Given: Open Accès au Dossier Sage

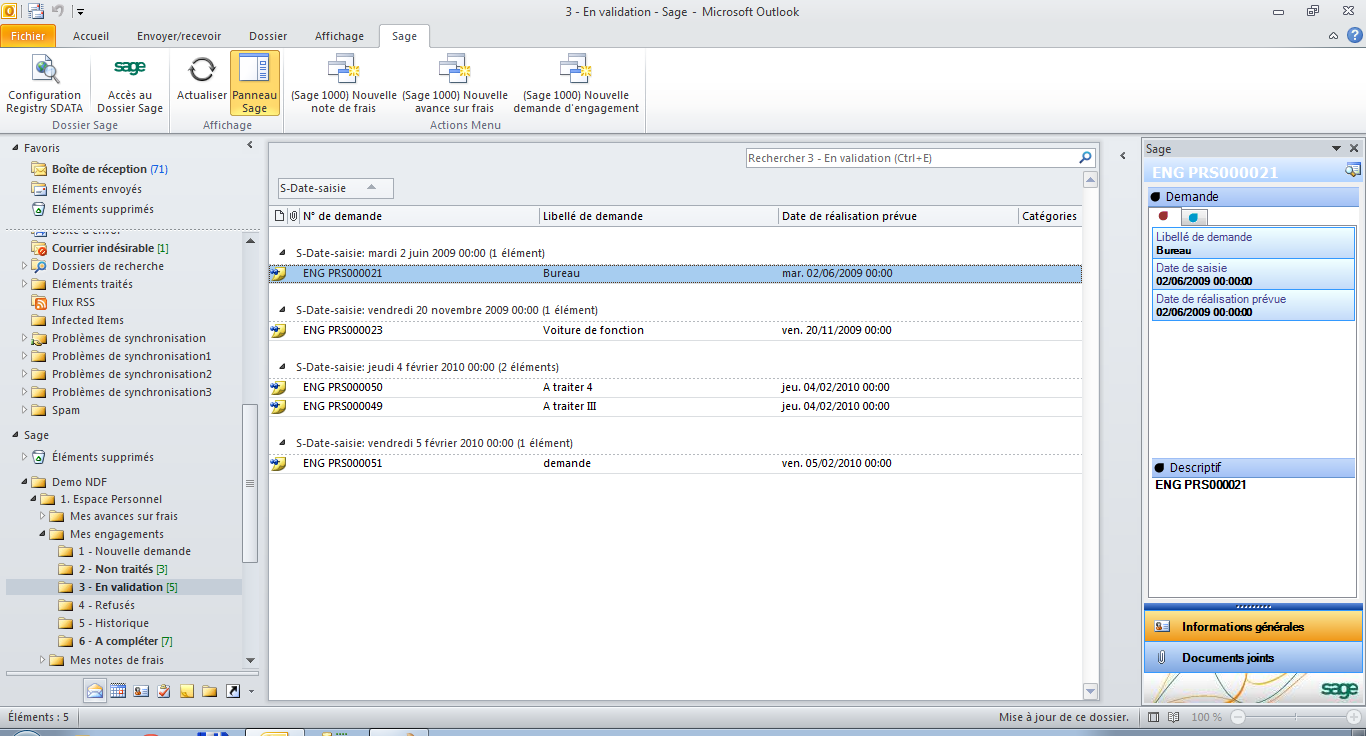Looking at the screenshot, I should (x=130, y=85).
